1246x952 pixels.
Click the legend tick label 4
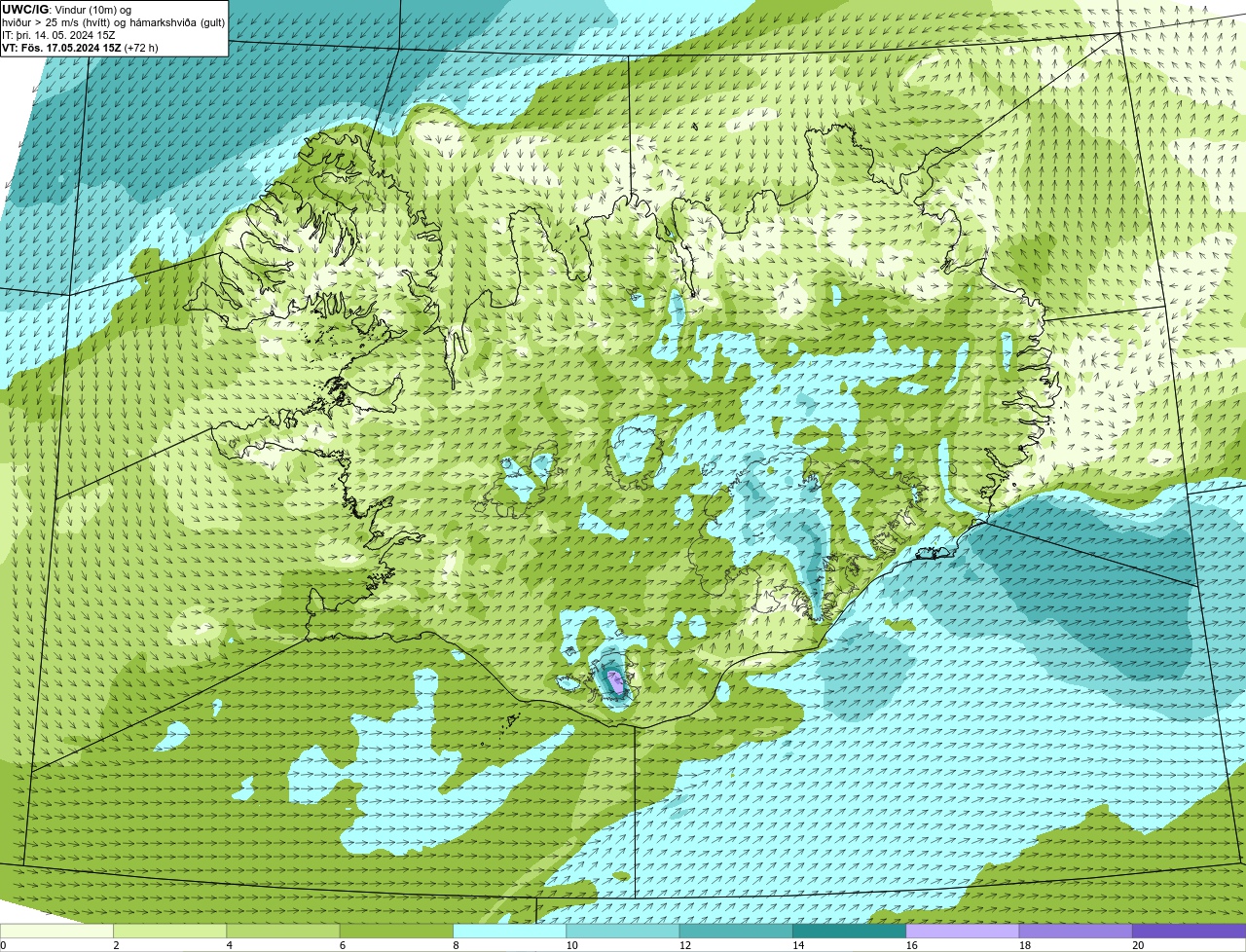pos(229,945)
